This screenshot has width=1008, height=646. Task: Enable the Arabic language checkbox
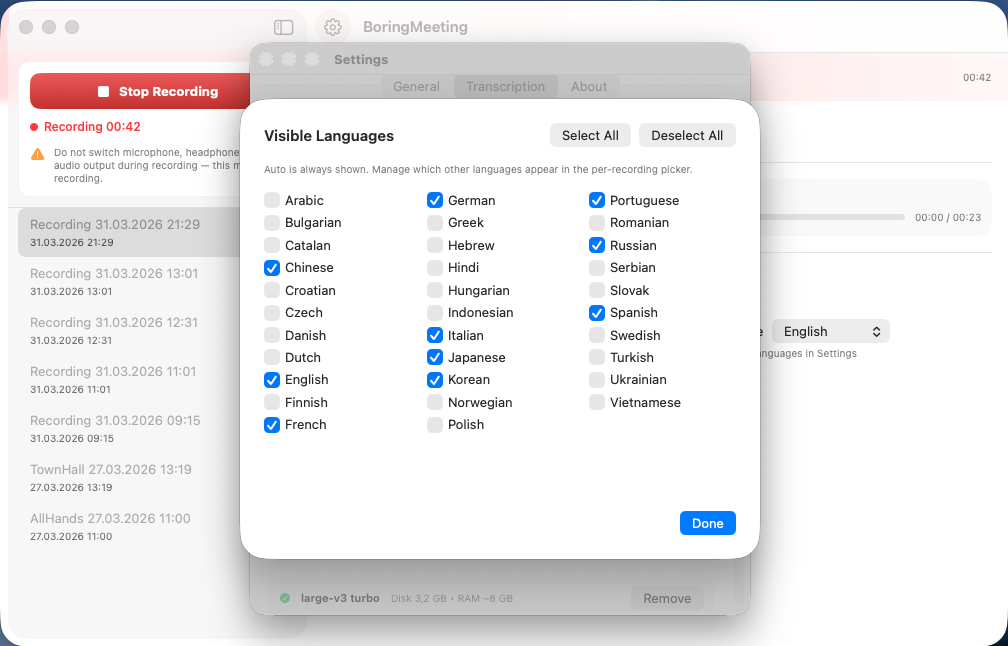272,200
